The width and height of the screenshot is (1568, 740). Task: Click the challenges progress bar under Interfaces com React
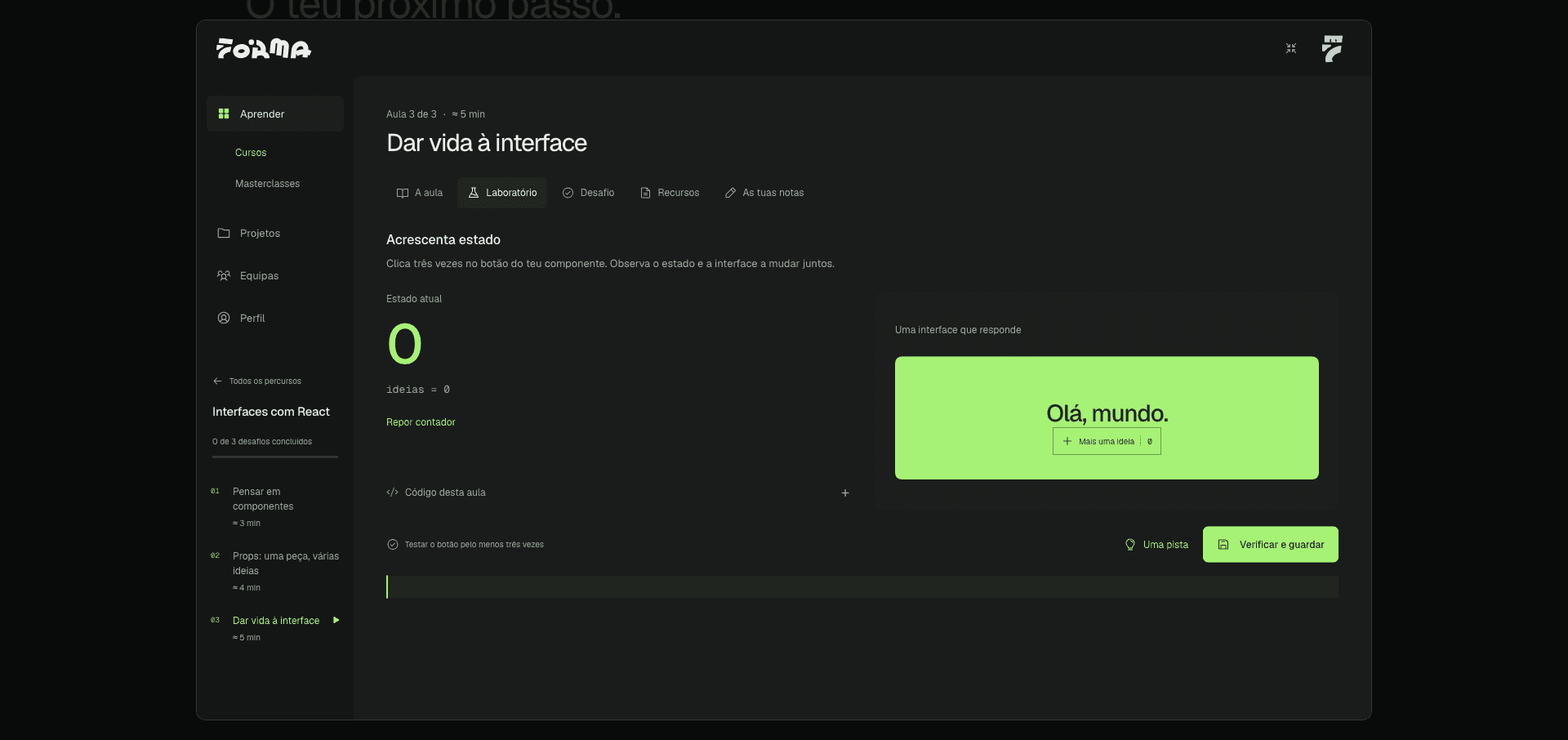[275, 457]
